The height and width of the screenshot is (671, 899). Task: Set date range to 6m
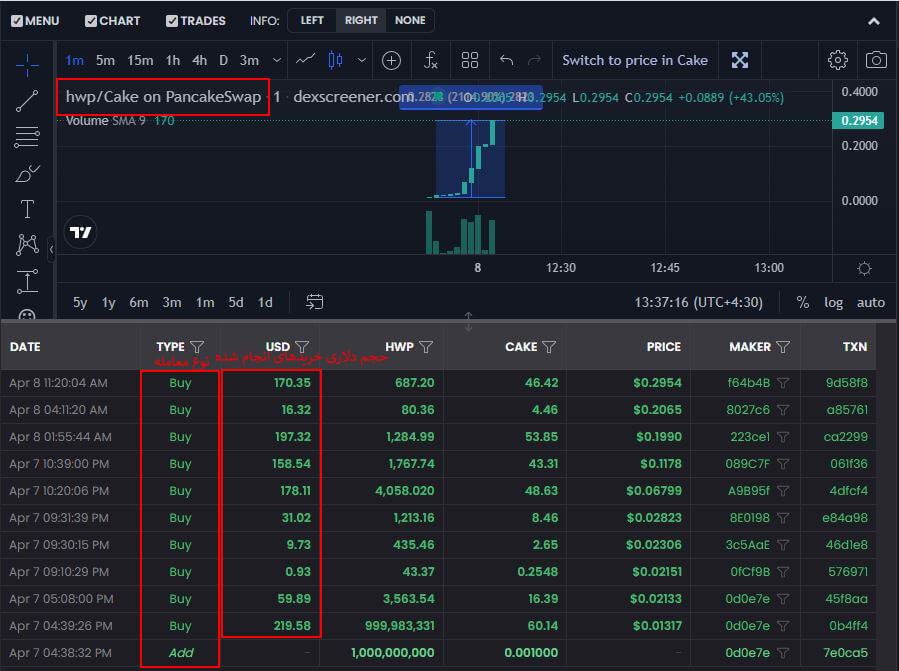139,302
